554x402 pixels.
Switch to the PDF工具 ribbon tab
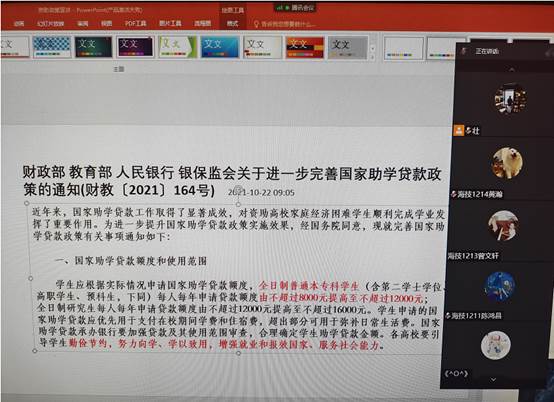tap(135, 23)
